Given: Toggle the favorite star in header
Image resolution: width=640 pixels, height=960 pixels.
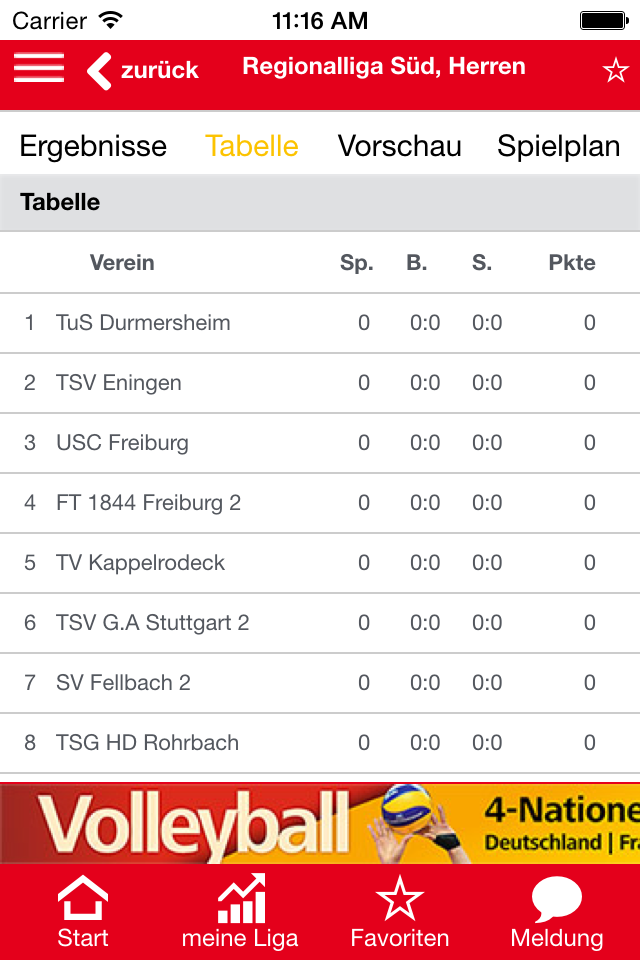Looking at the screenshot, I should tap(613, 70).
